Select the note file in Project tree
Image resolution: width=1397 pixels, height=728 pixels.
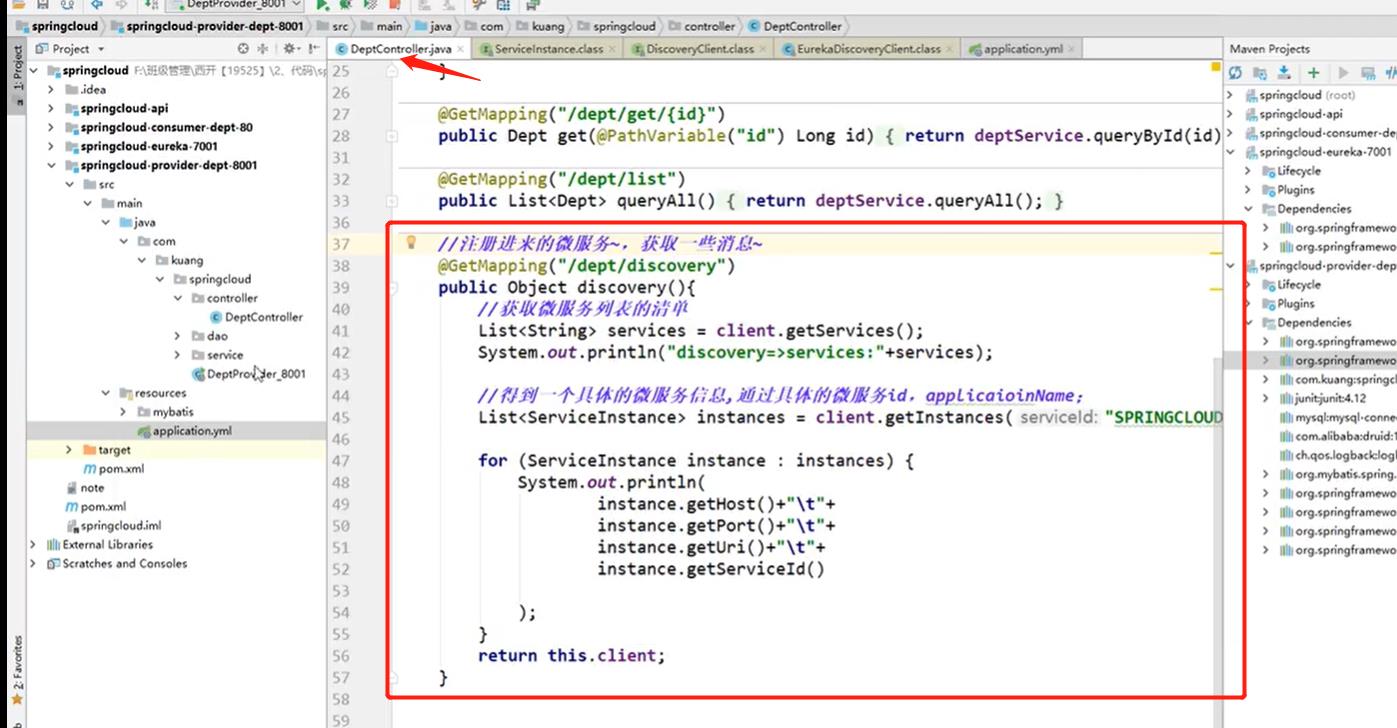pyautogui.click(x=85, y=488)
